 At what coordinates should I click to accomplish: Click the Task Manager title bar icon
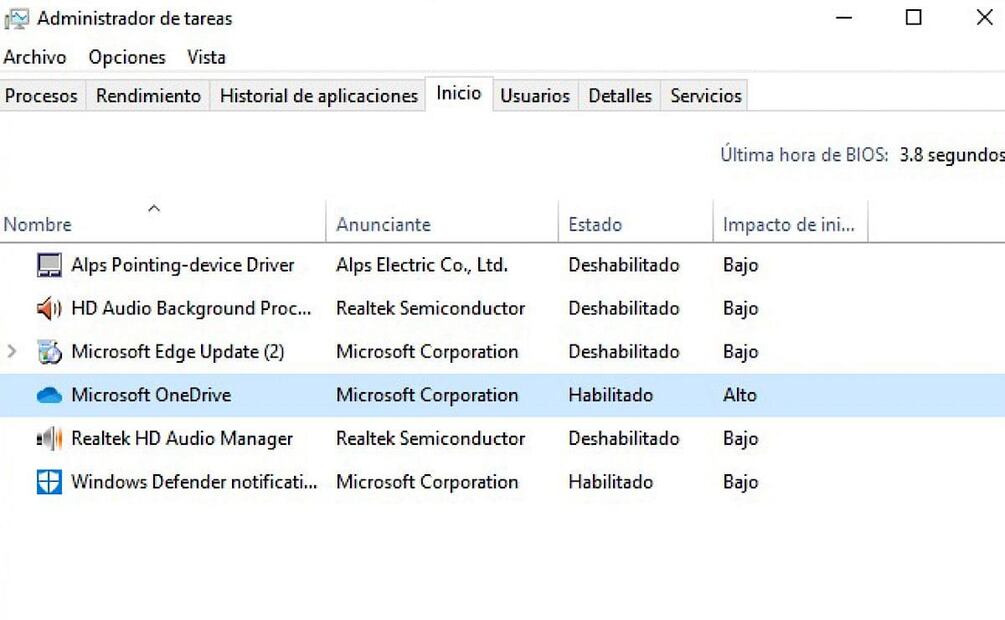click(17, 19)
